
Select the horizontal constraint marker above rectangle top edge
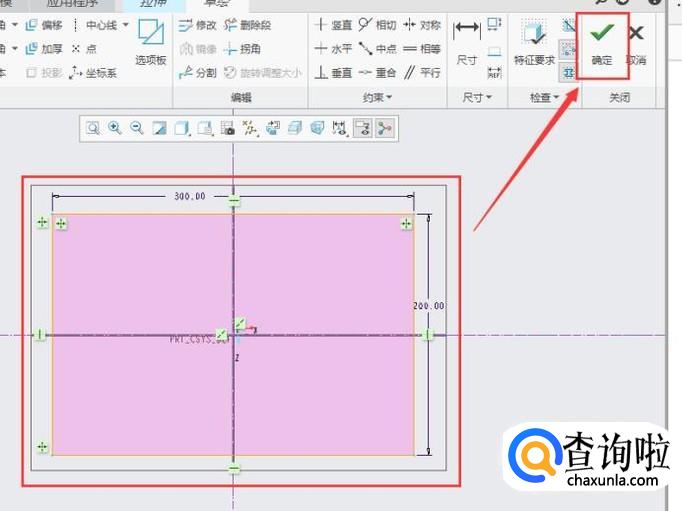[x=234, y=200]
